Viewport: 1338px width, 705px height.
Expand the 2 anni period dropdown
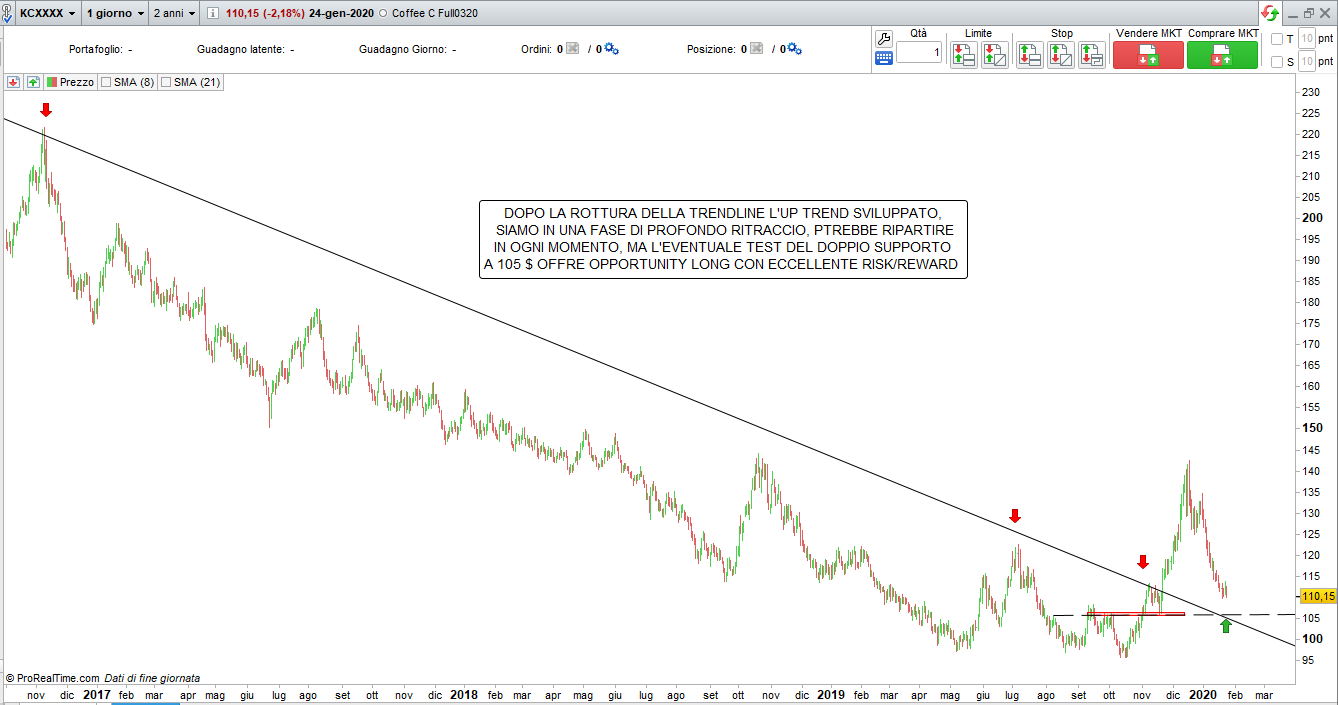click(173, 13)
